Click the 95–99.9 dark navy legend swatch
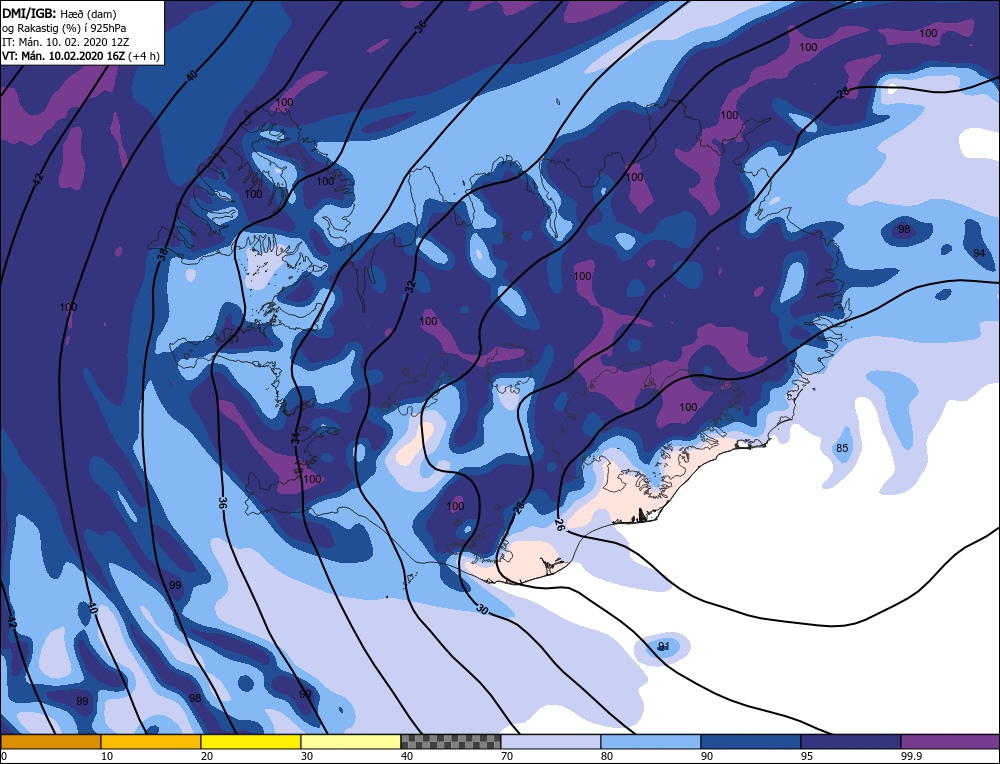This screenshot has height=764, width=1000. tap(851, 742)
